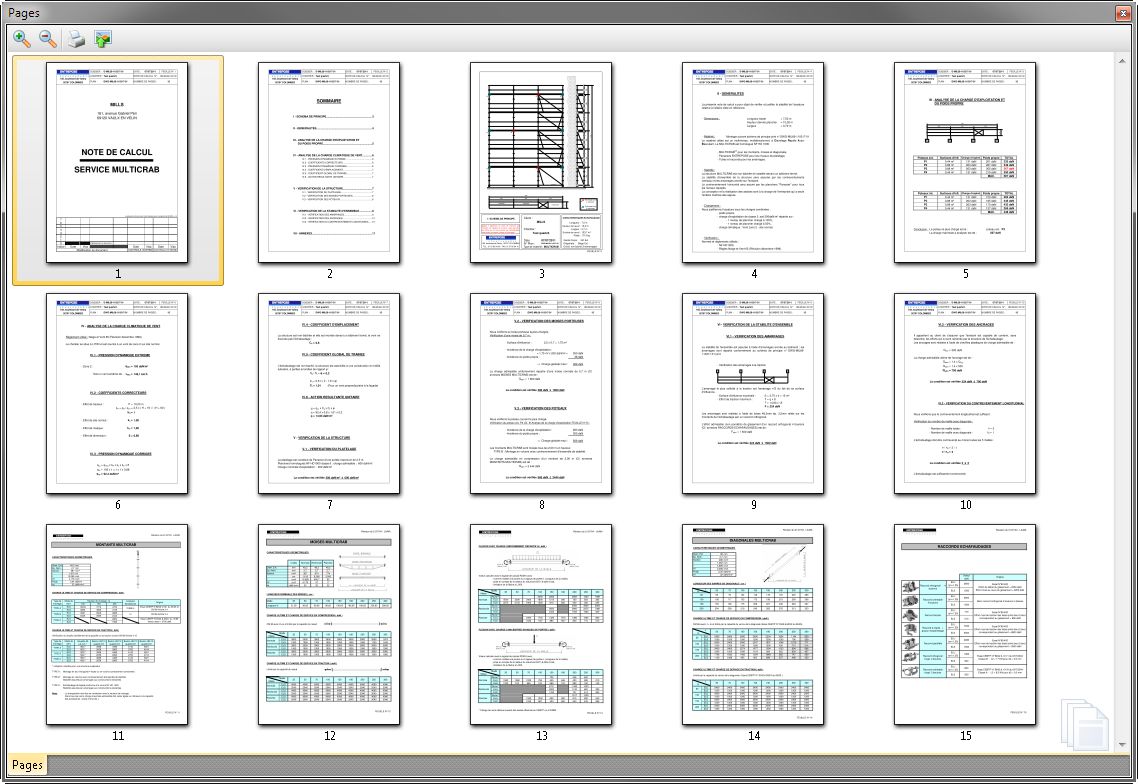The image size is (1138, 784).
Task: Print the pages using the printer icon
Action: point(76,39)
